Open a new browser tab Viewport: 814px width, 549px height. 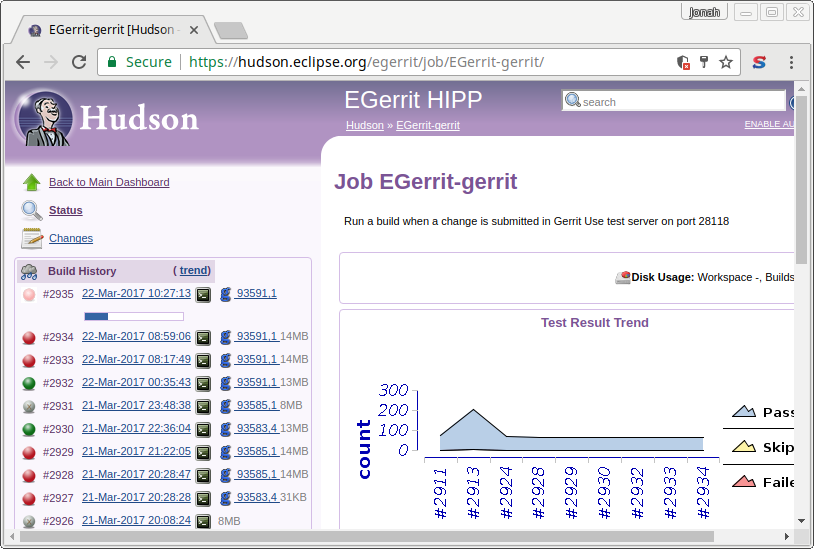(231, 31)
